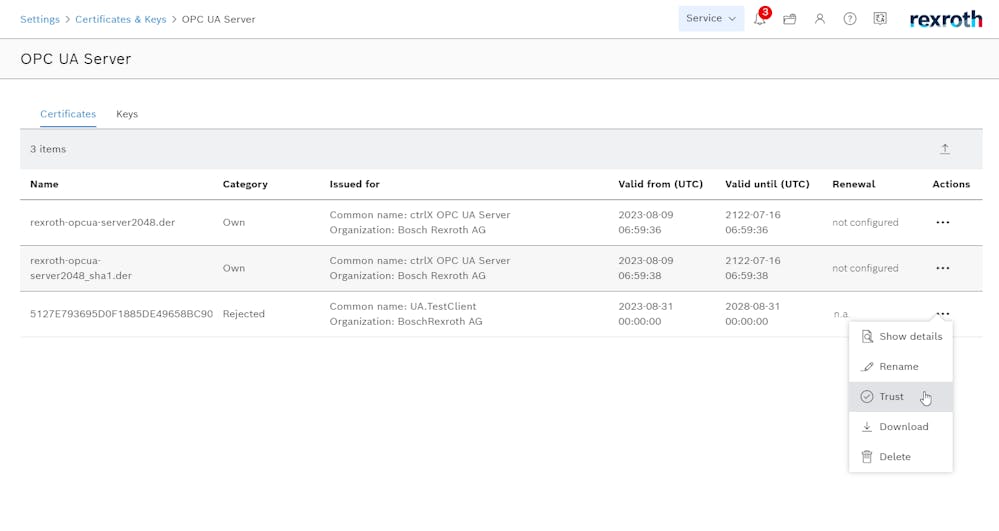Open actions menu for server2048_sha1.der row
This screenshot has width=999, height=531.
coord(943,268)
